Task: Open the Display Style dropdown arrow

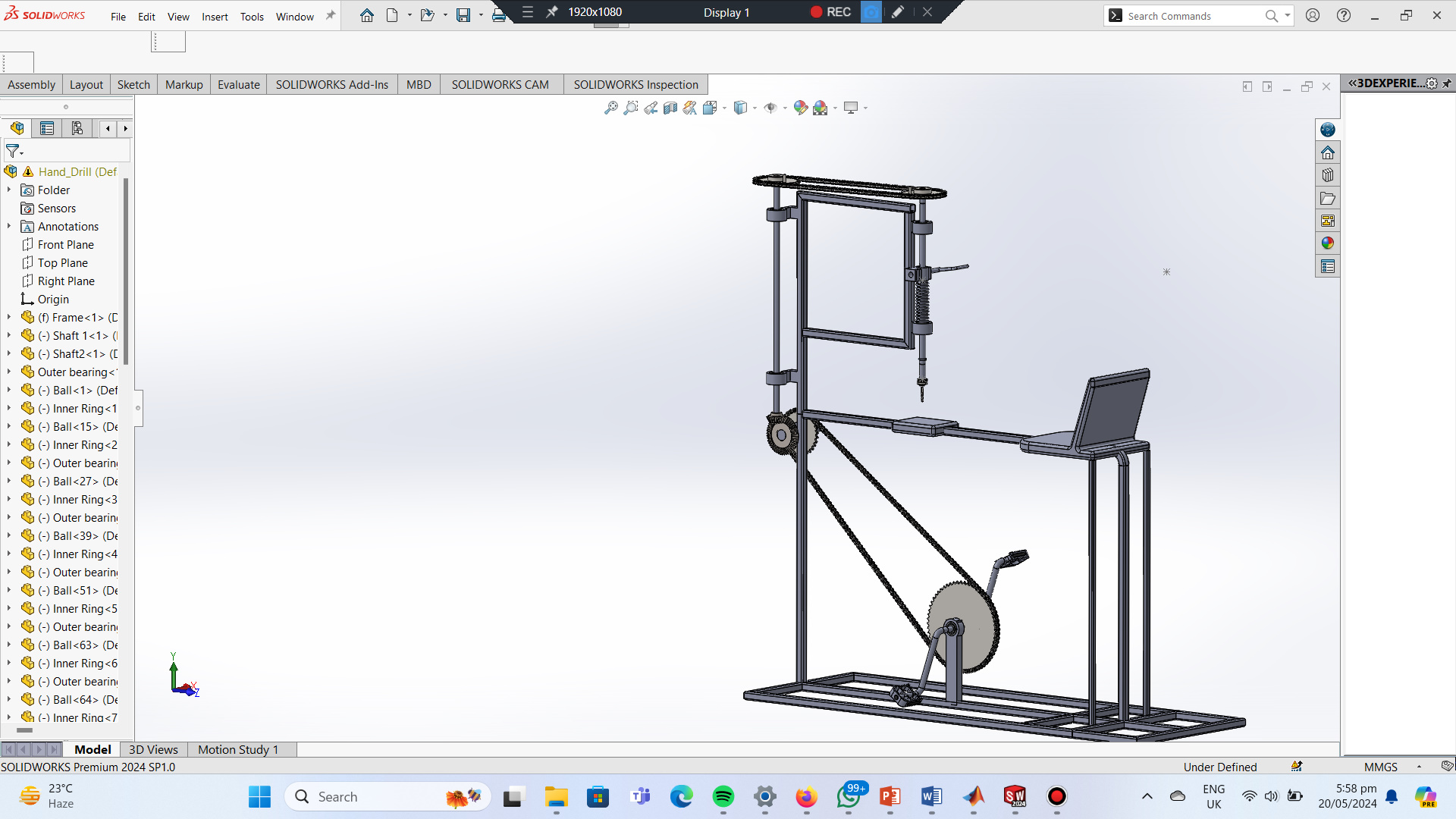Action: [755, 108]
